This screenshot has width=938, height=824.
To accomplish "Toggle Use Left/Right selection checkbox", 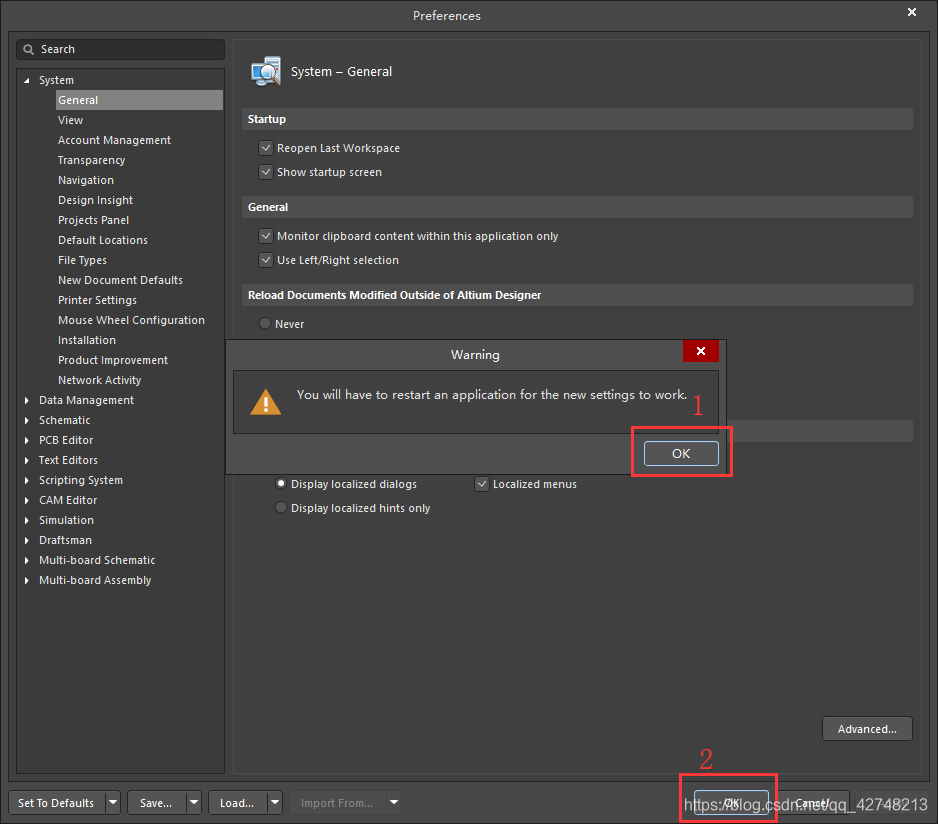I will click(x=266, y=260).
